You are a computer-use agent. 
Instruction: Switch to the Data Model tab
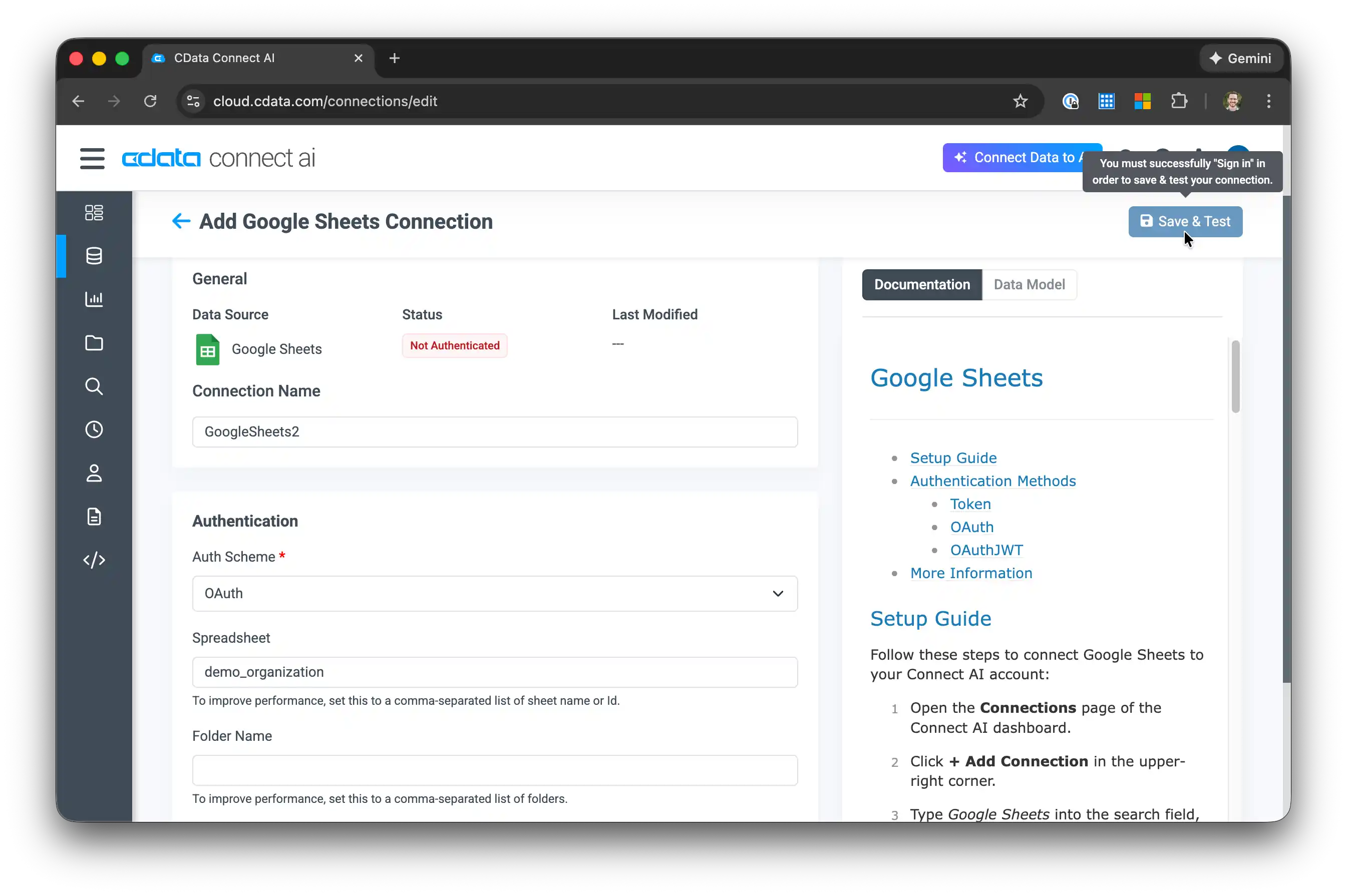point(1029,285)
